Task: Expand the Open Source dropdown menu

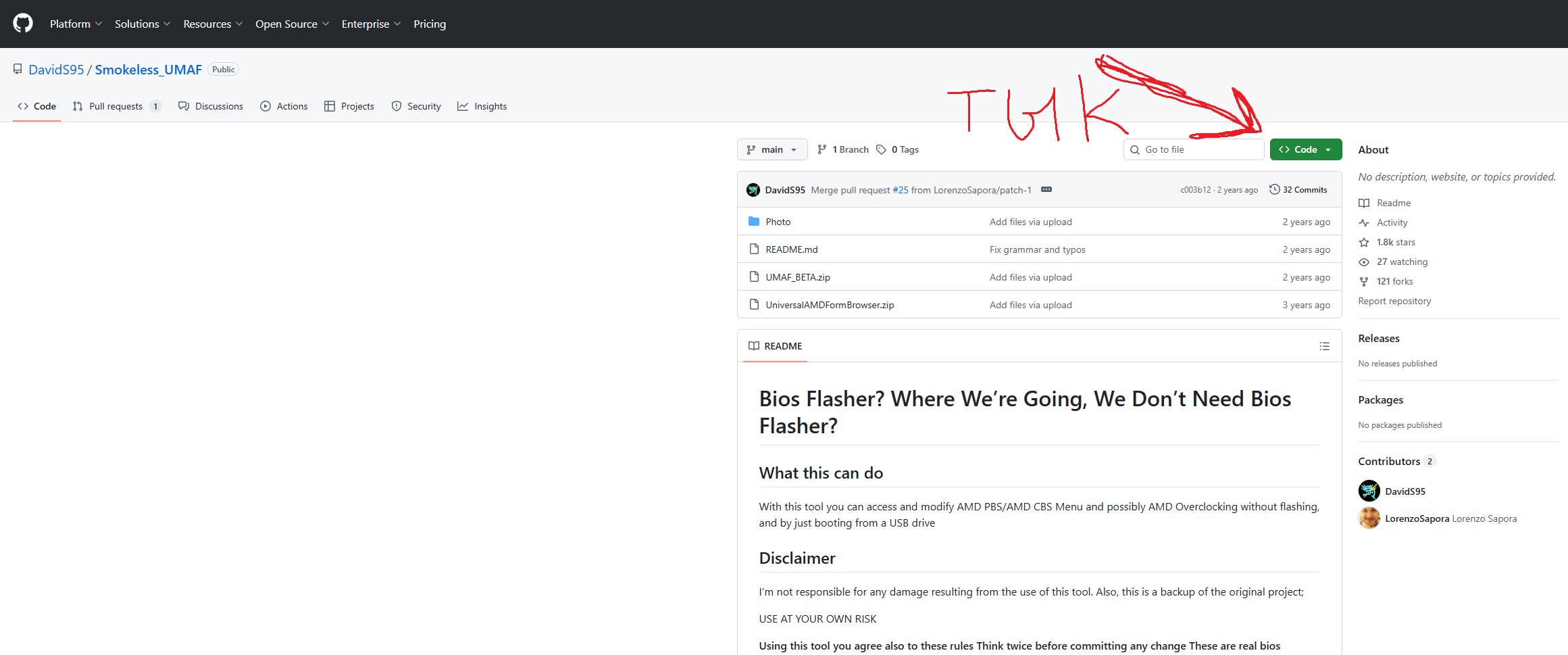Action: [x=292, y=24]
